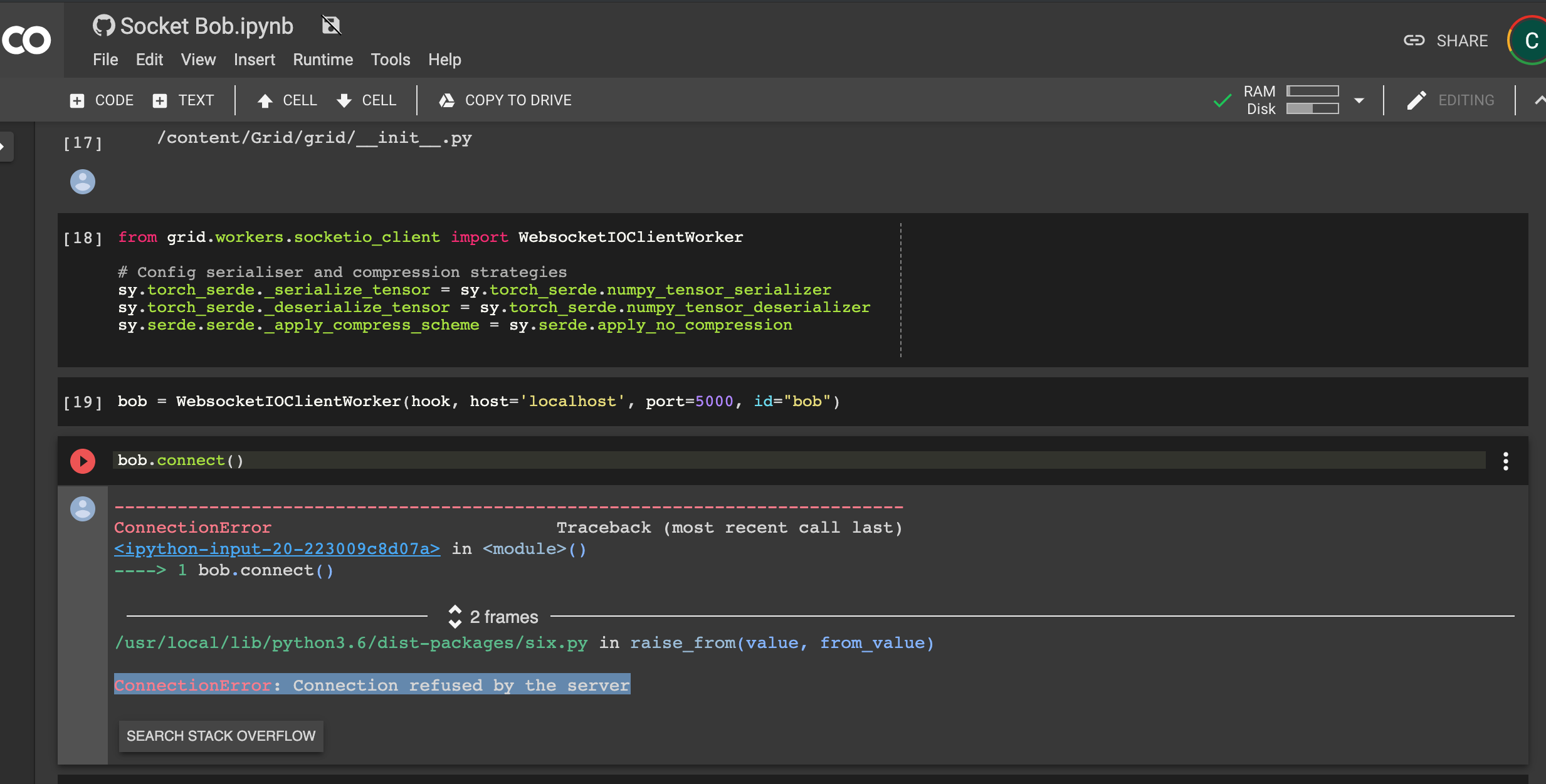Click the Copy to Drive icon
The height and width of the screenshot is (784, 1546).
click(446, 100)
